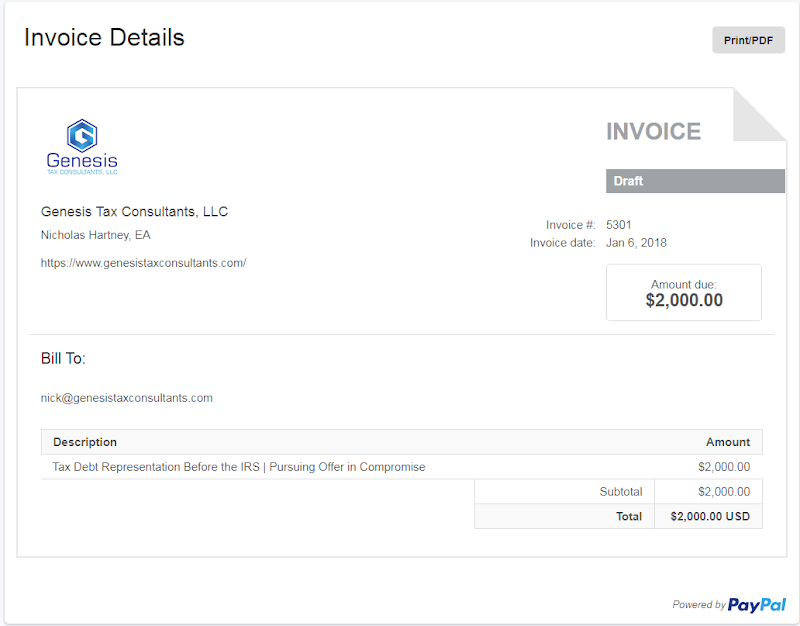Viewport: 800px width, 626px height.
Task: Click the INVOICE header text
Action: point(654,131)
